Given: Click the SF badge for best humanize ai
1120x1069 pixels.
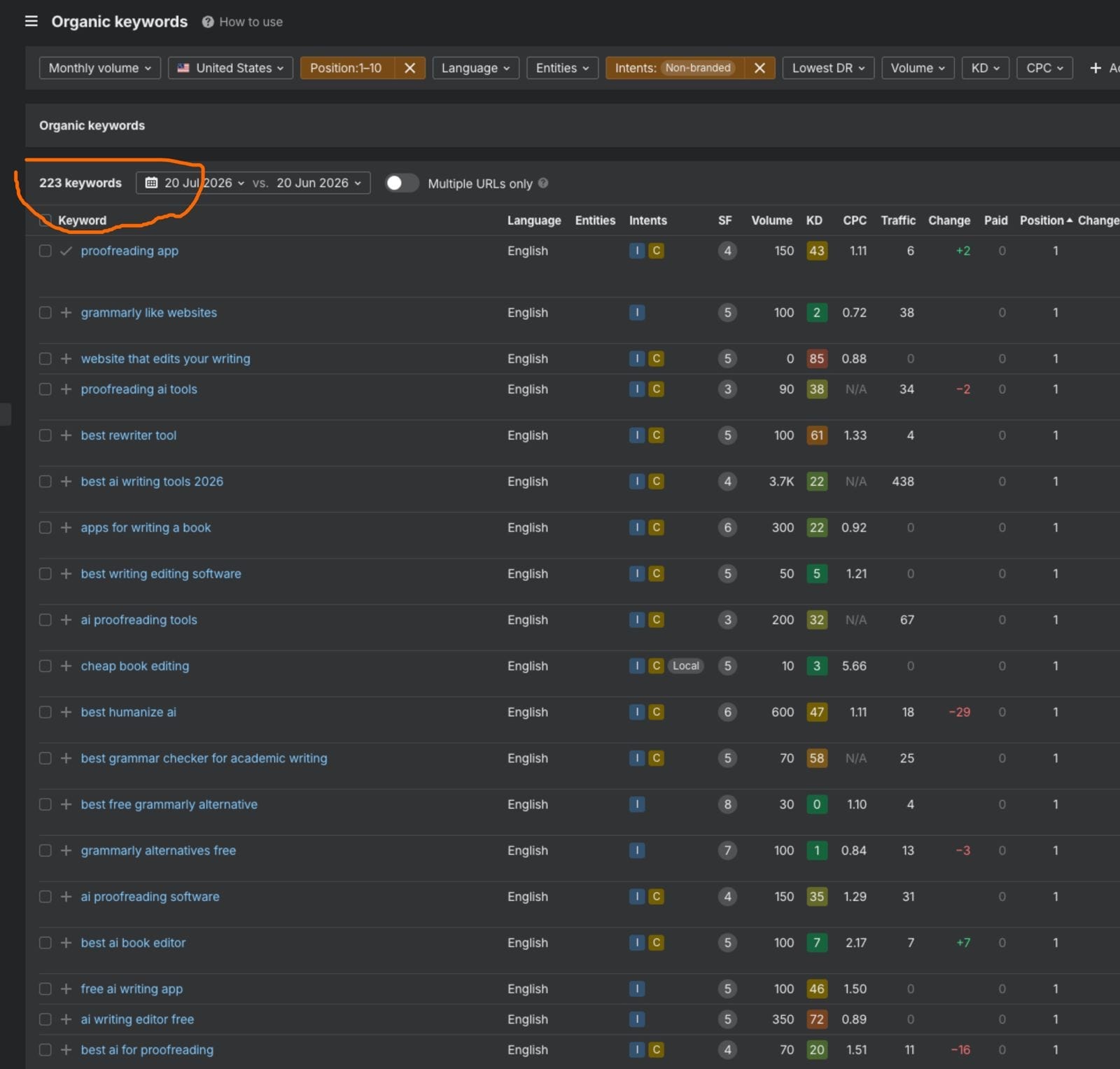Looking at the screenshot, I should pyautogui.click(x=727, y=712).
